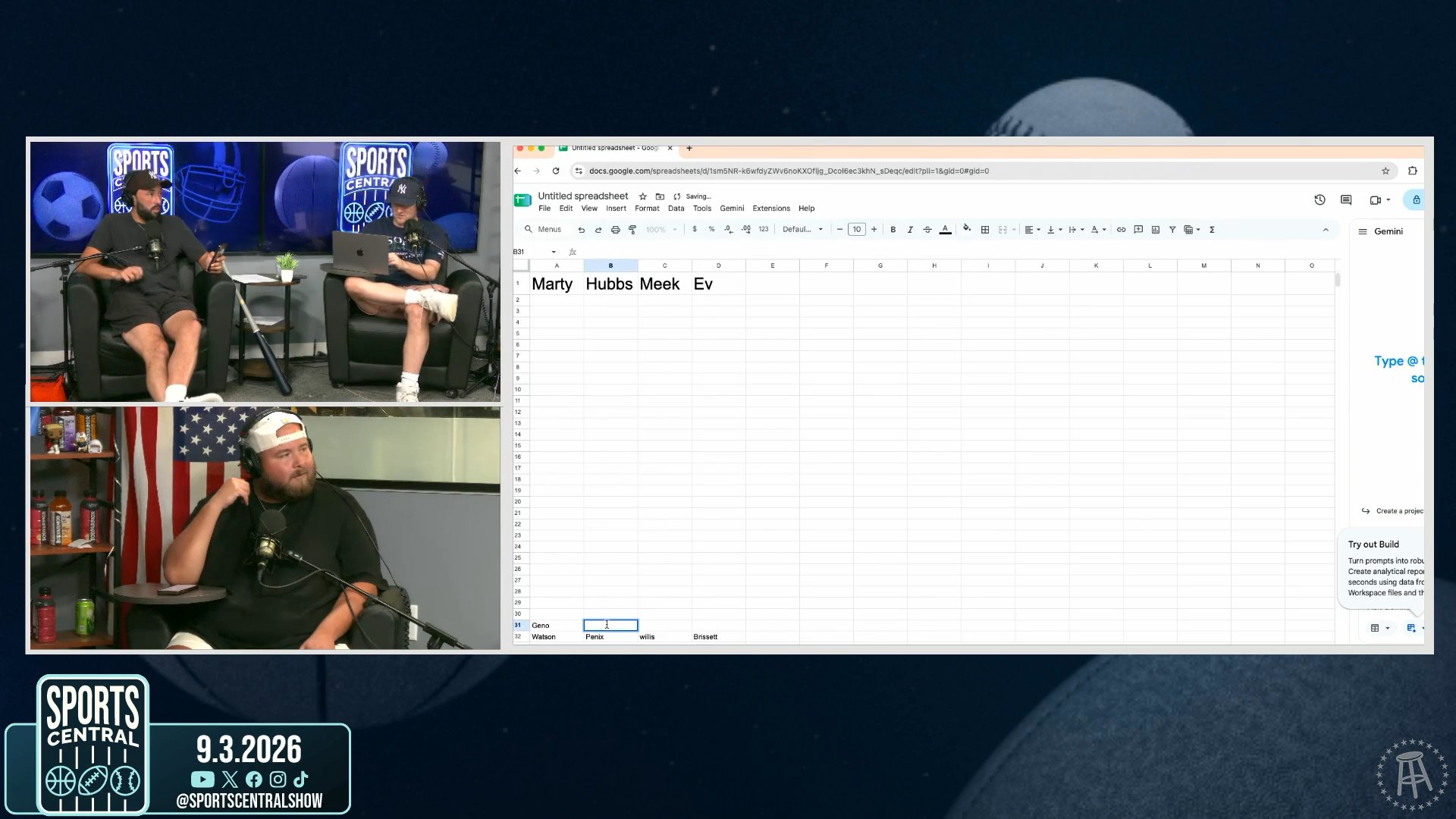The height and width of the screenshot is (819, 1456).
Task: Go back in the browser
Action: tap(518, 171)
